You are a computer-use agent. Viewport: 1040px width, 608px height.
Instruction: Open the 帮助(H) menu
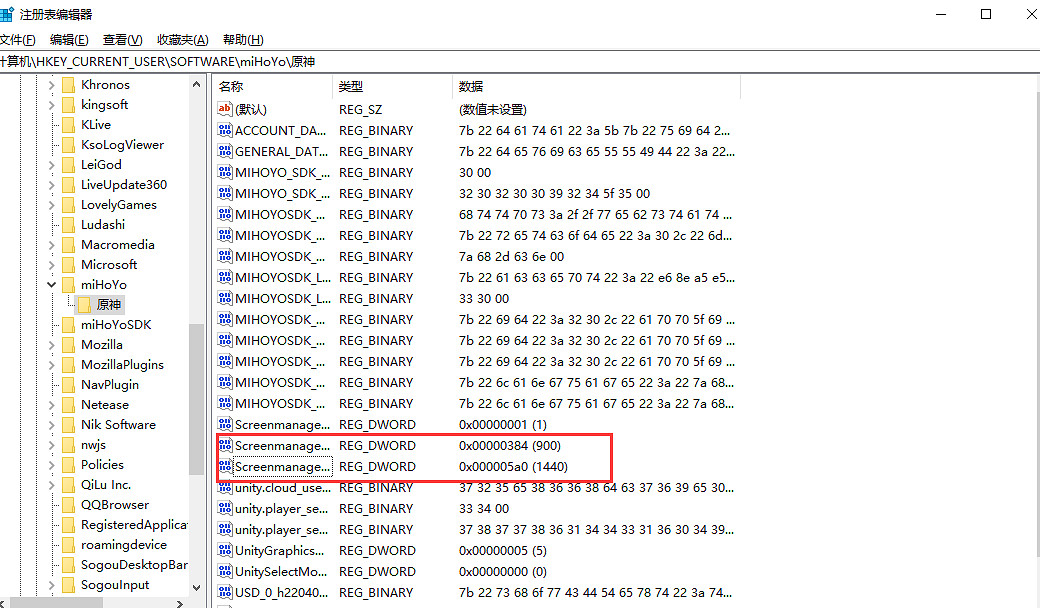point(243,40)
